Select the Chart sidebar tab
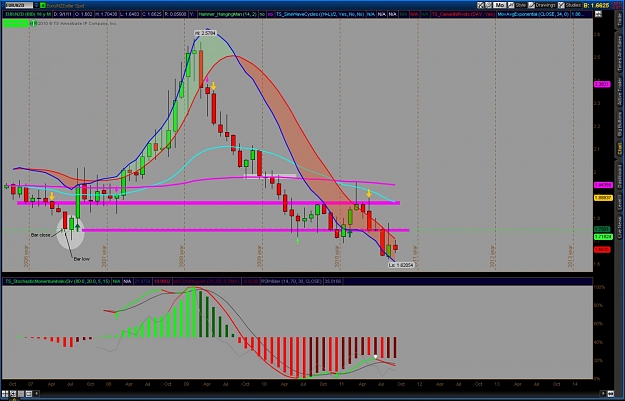Screen dimensions: 625x401 tap(620, 149)
